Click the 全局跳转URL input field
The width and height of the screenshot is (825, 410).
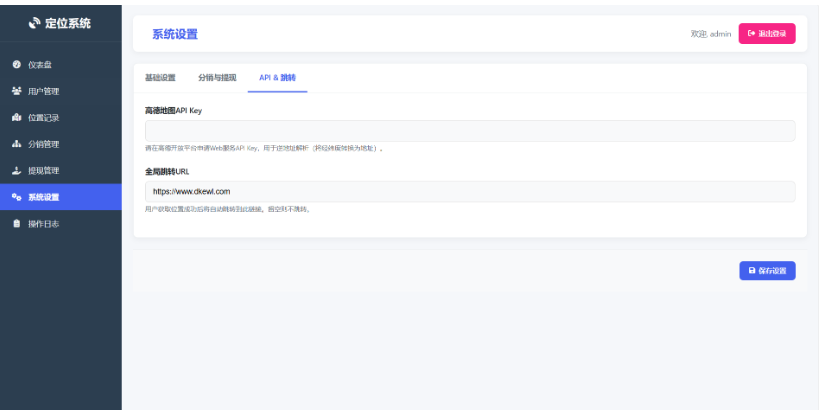tap(470, 192)
